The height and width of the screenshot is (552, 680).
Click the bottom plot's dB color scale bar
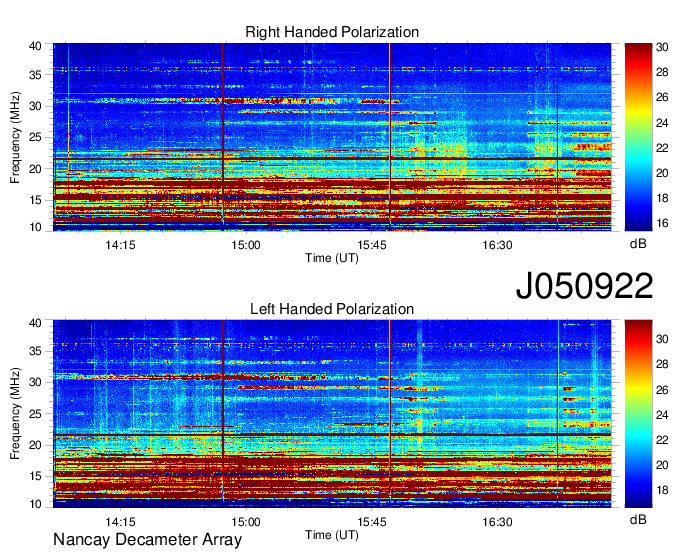click(x=638, y=414)
